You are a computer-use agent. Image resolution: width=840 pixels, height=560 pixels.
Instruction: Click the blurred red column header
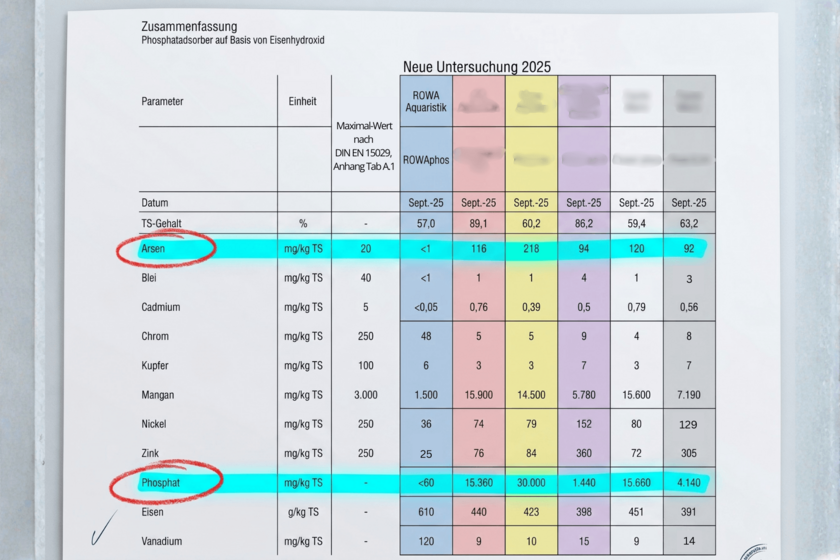point(478,101)
